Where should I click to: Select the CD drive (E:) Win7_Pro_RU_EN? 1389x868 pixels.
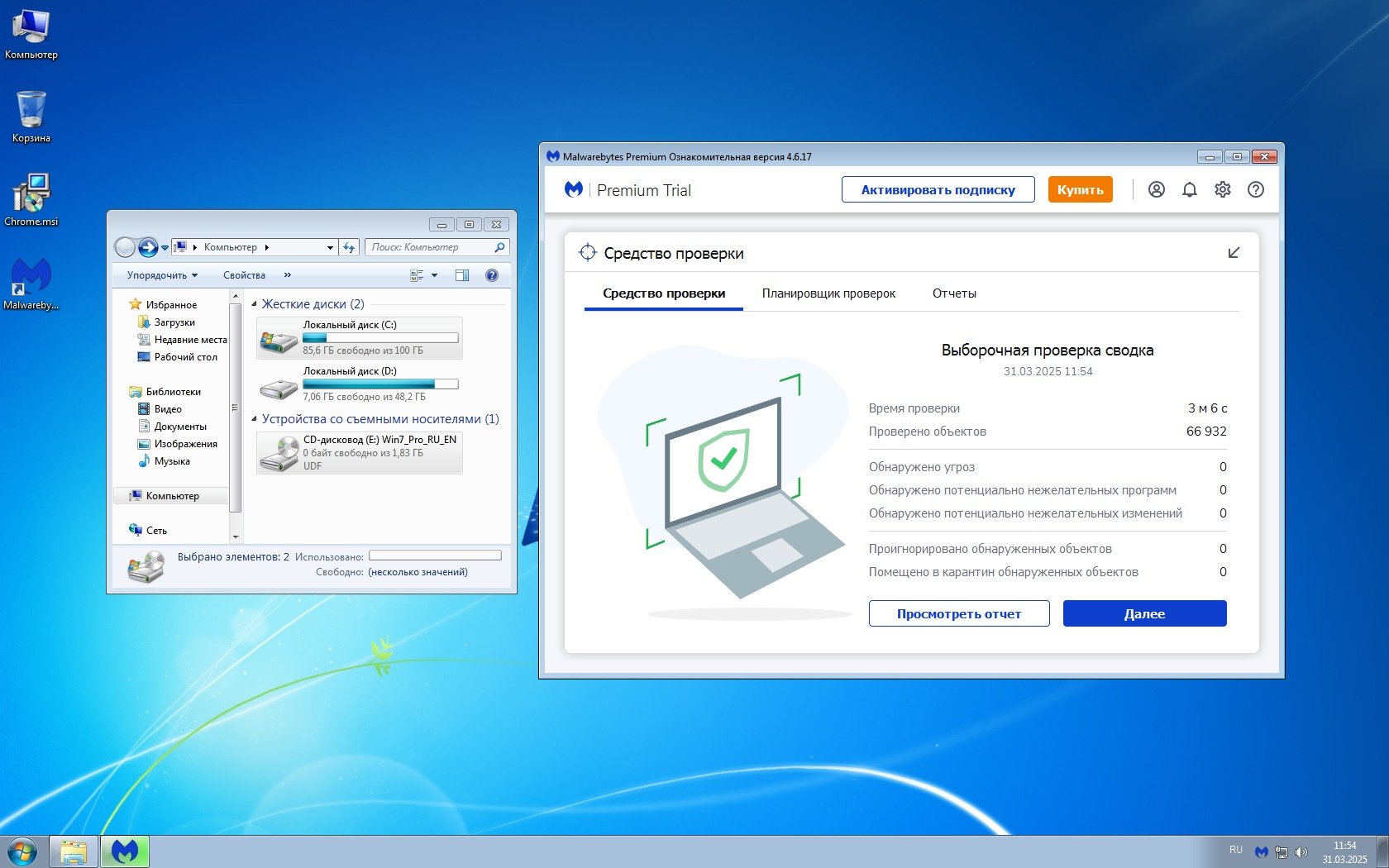coord(360,453)
